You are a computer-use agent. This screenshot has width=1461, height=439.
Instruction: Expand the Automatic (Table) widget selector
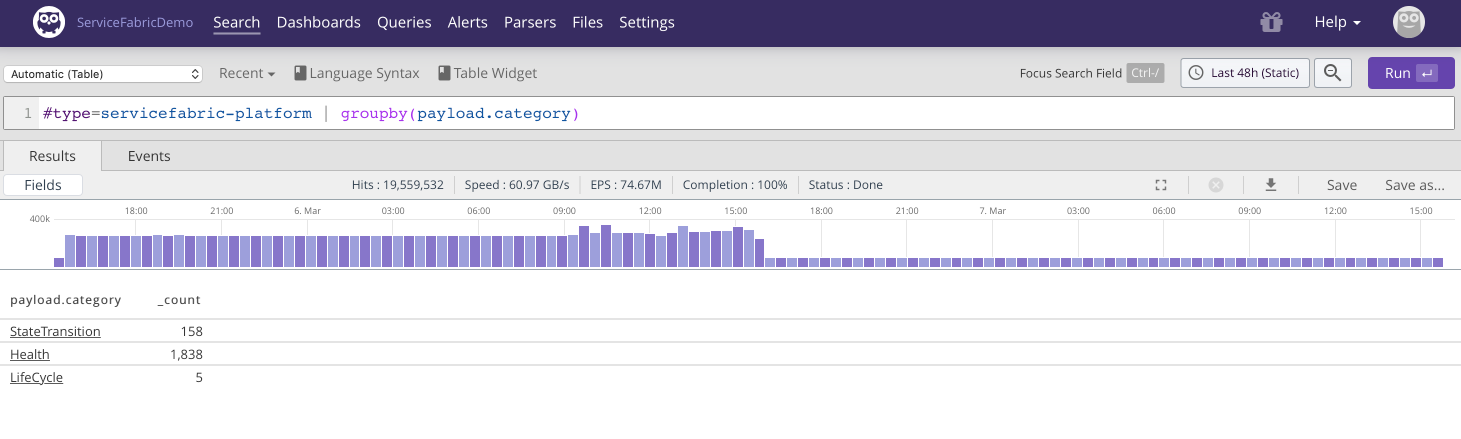coord(103,74)
